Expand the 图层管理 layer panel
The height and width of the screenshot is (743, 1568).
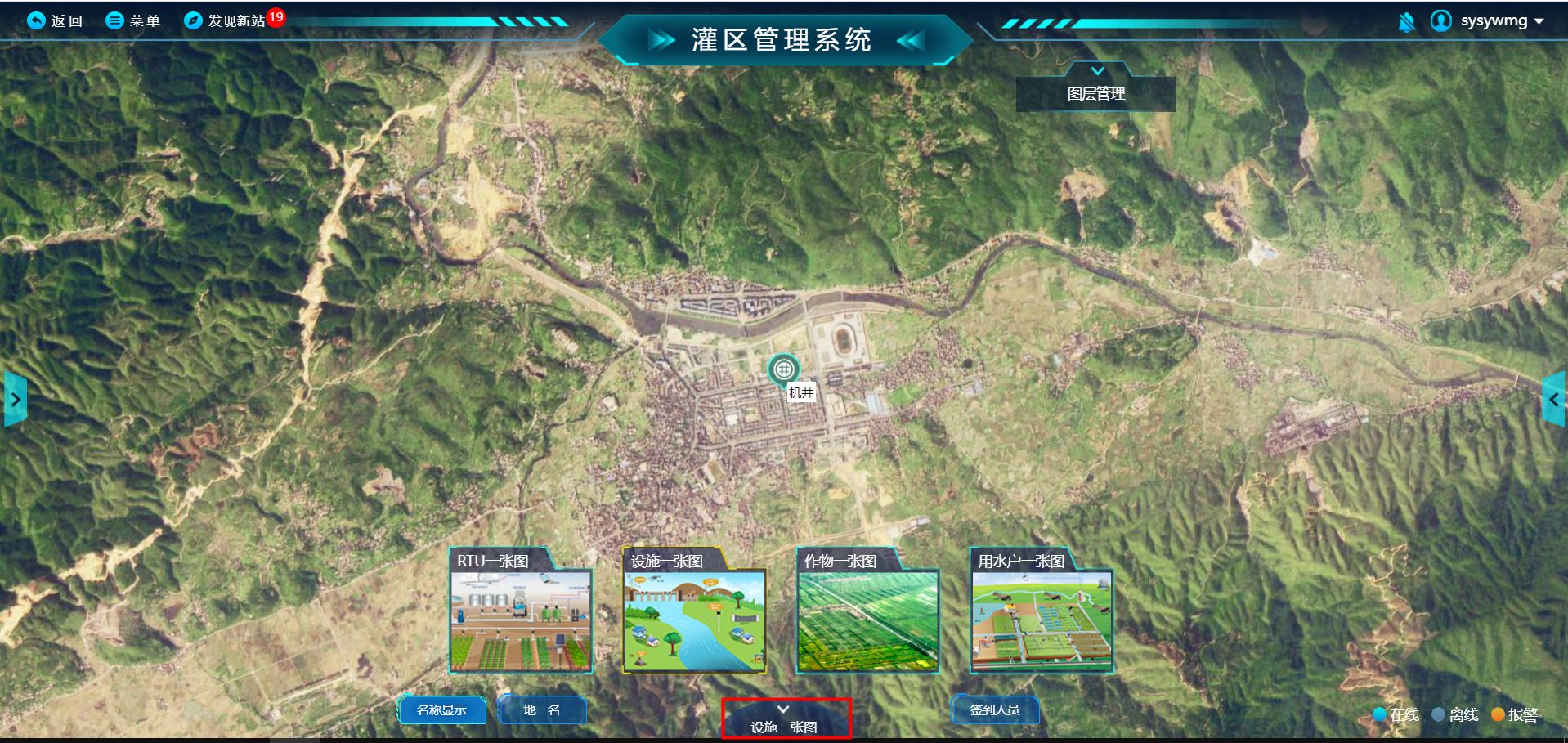coord(1095,87)
